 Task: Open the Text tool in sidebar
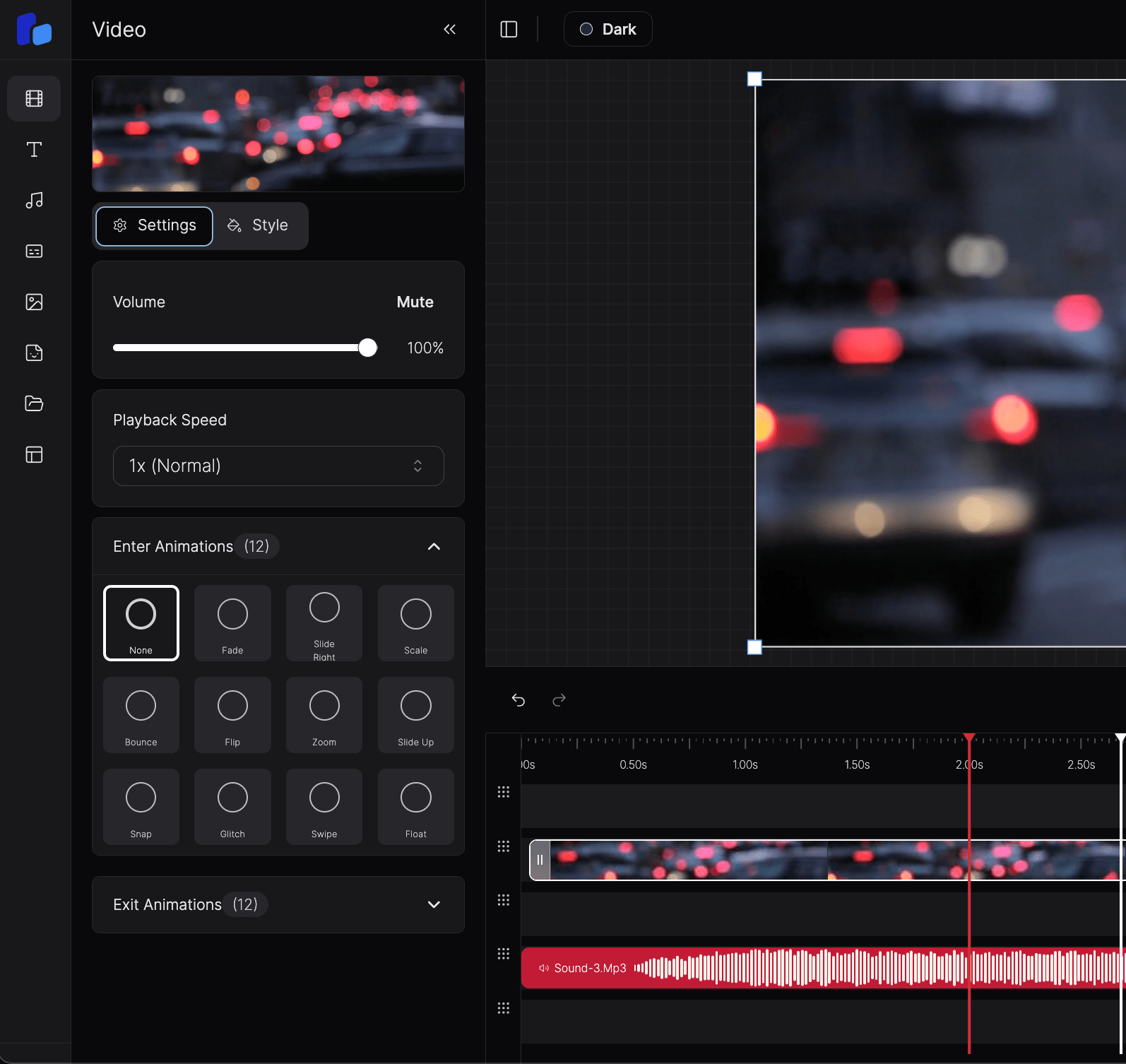tap(34, 150)
